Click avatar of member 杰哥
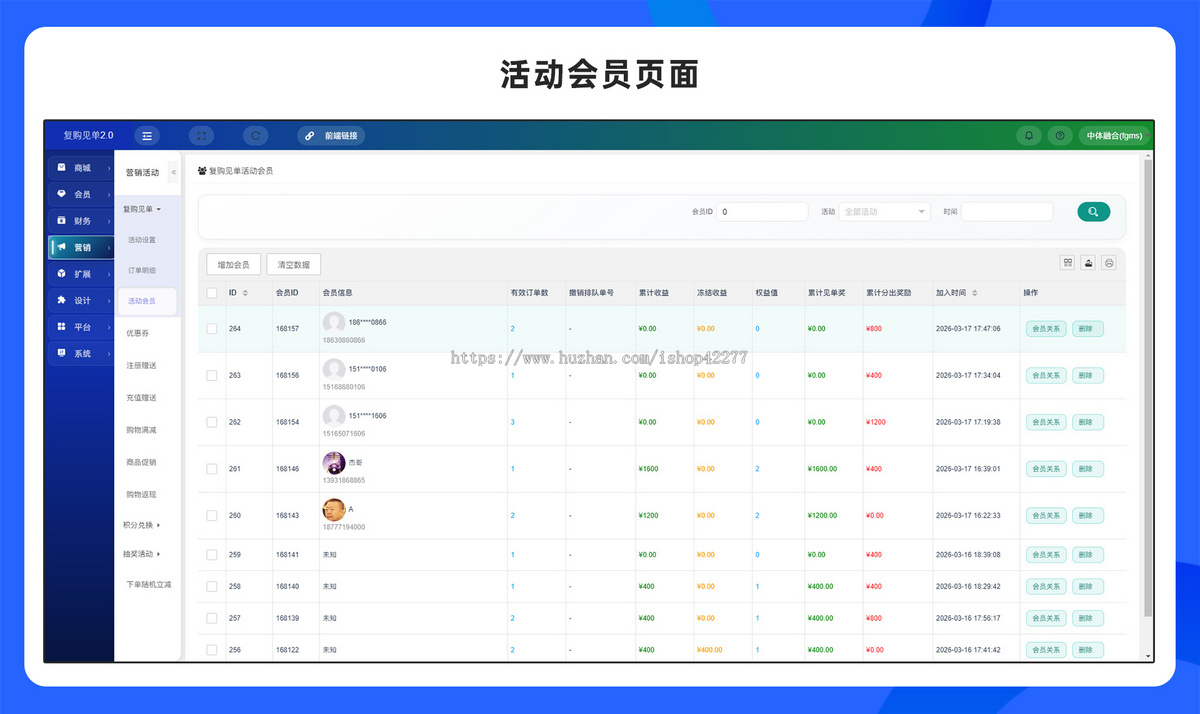This screenshot has width=1200, height=714. point(334,463)
